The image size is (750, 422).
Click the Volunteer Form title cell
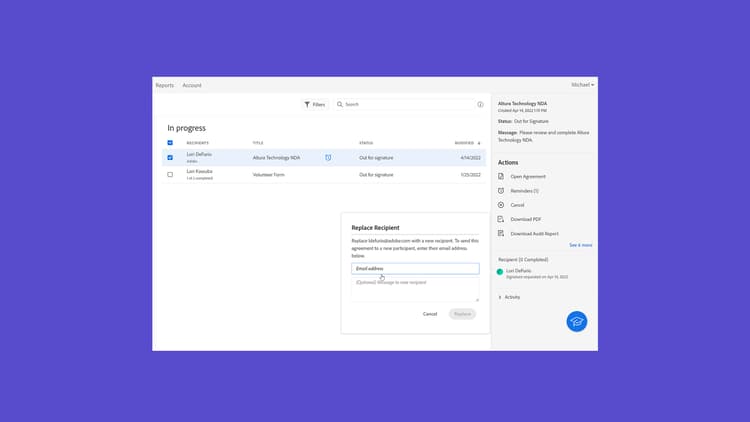click(268, 175)
